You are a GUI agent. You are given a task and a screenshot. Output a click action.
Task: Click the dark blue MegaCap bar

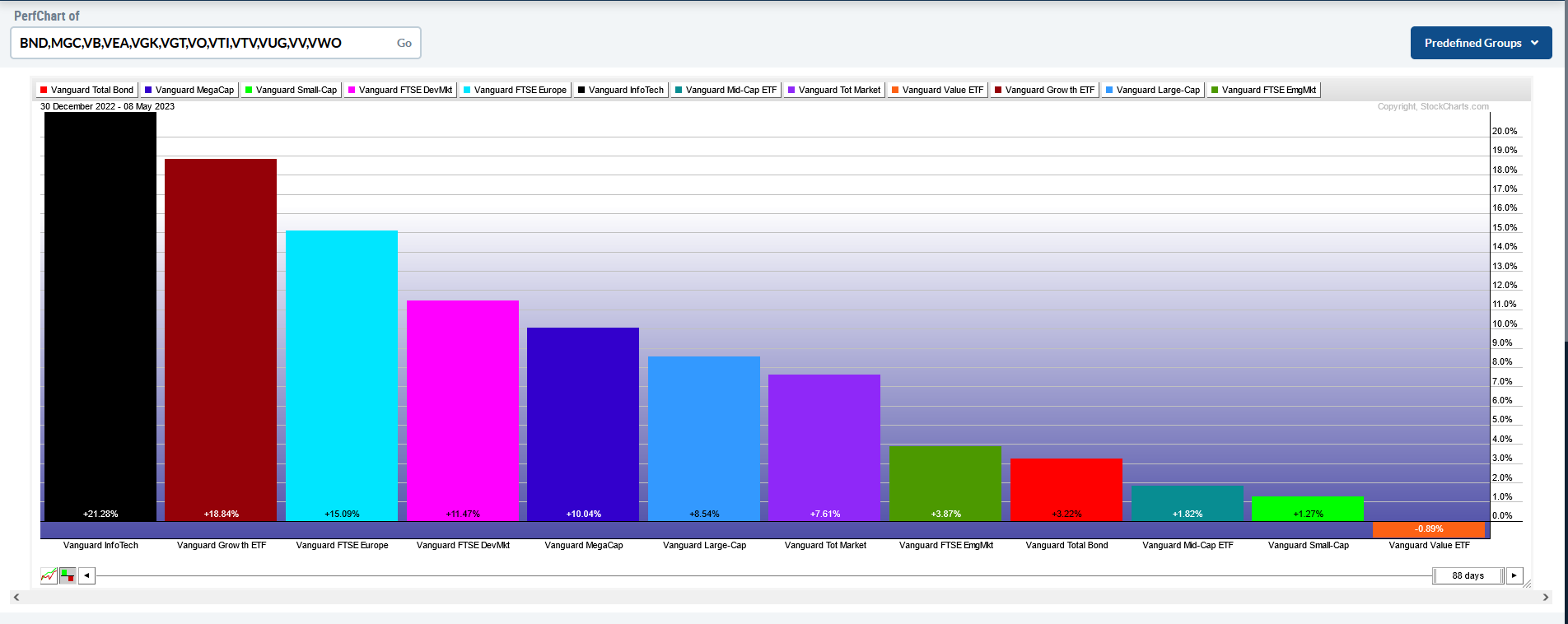coord(583,424)
